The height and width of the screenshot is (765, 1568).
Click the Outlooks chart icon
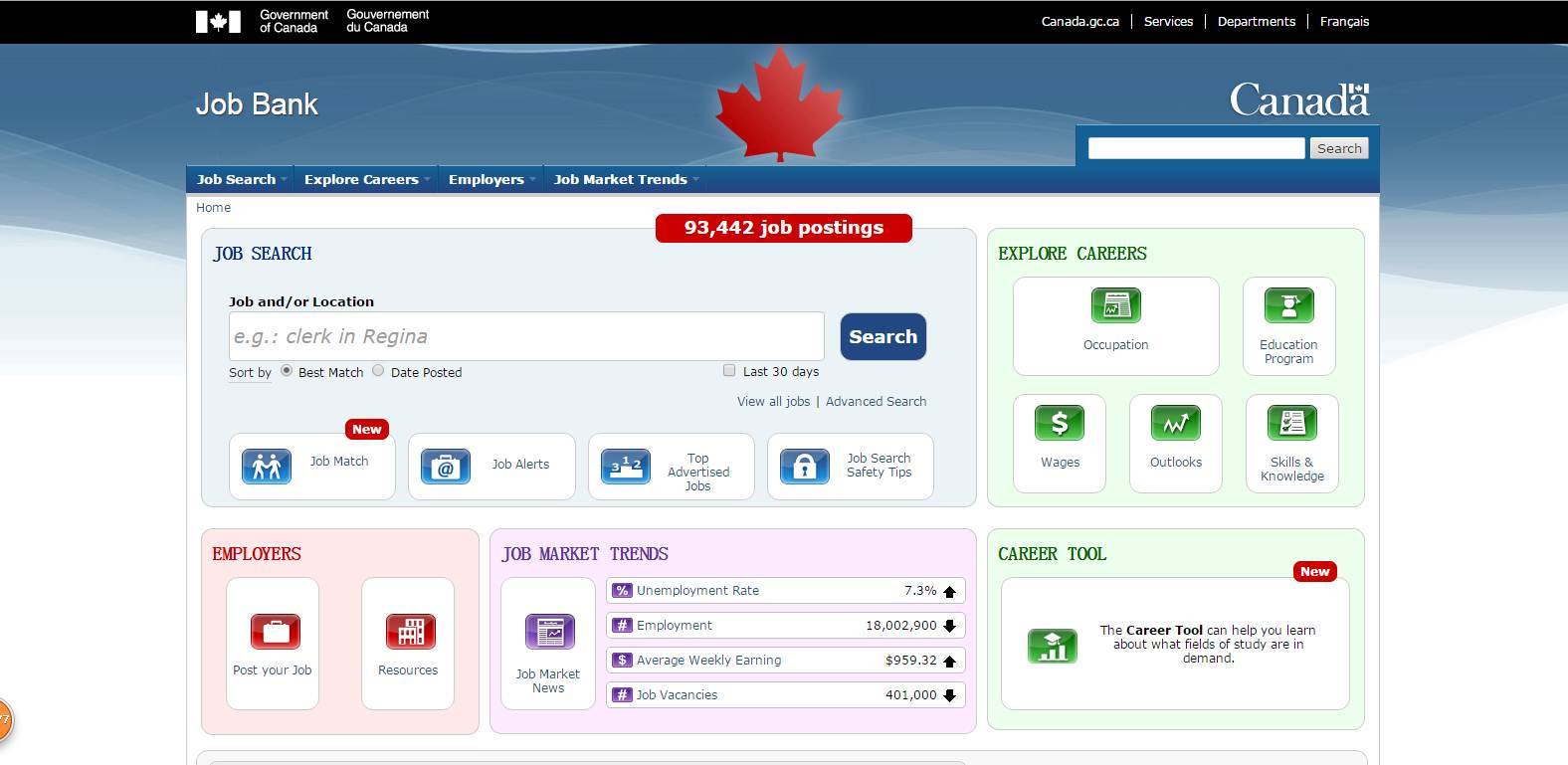pos(1176,423)
